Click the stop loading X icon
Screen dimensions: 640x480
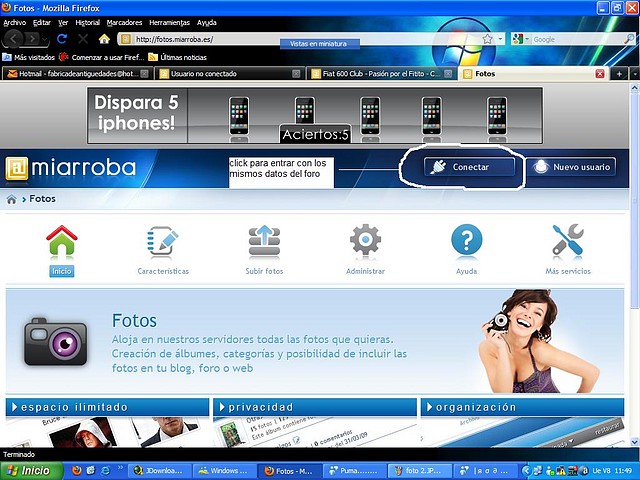click(x=83, y=39)
